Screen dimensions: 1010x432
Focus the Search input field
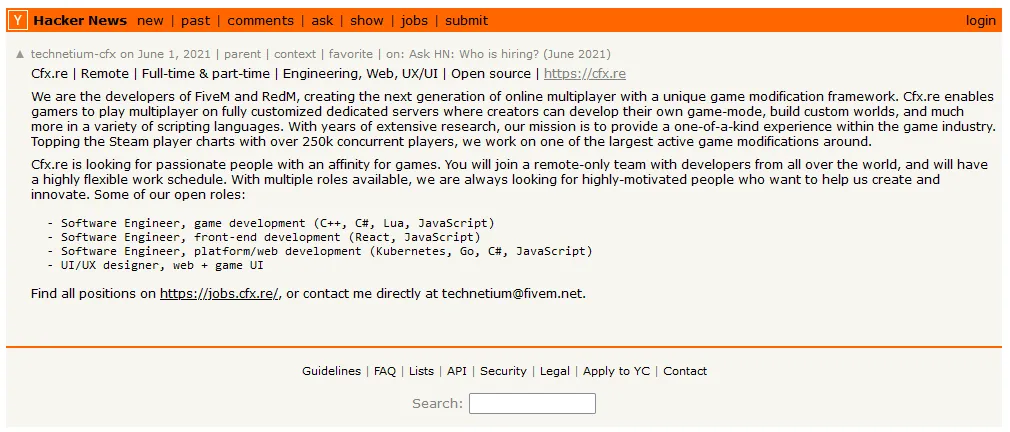532,404
